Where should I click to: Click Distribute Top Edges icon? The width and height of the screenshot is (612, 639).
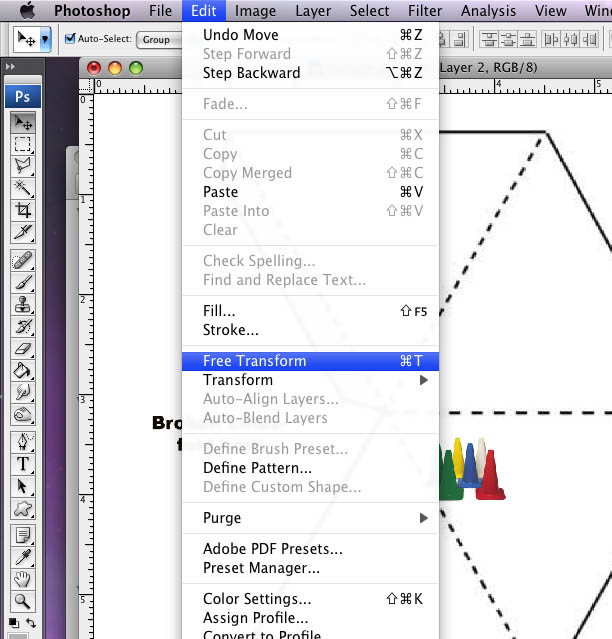[x=489, y=40]
